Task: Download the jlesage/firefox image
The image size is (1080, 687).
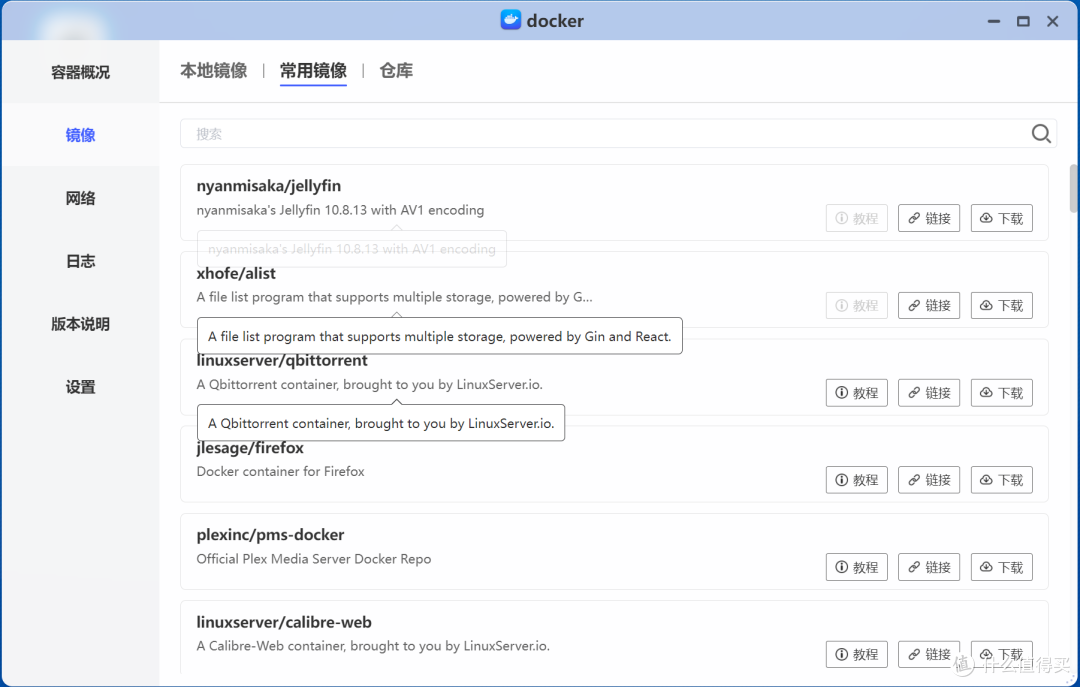Action: 1001,480
